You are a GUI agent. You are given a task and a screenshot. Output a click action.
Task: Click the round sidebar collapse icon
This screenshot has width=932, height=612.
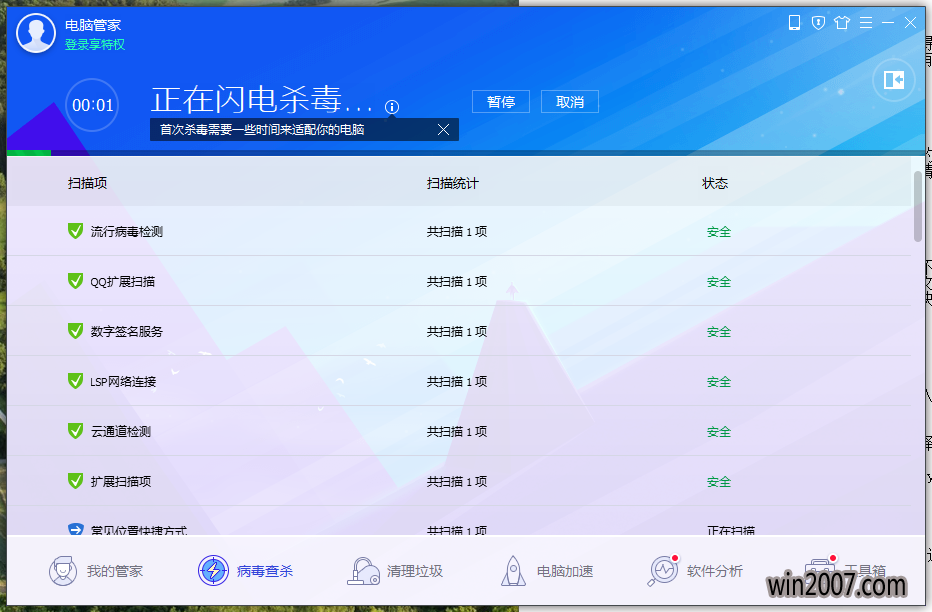point(893,80)
